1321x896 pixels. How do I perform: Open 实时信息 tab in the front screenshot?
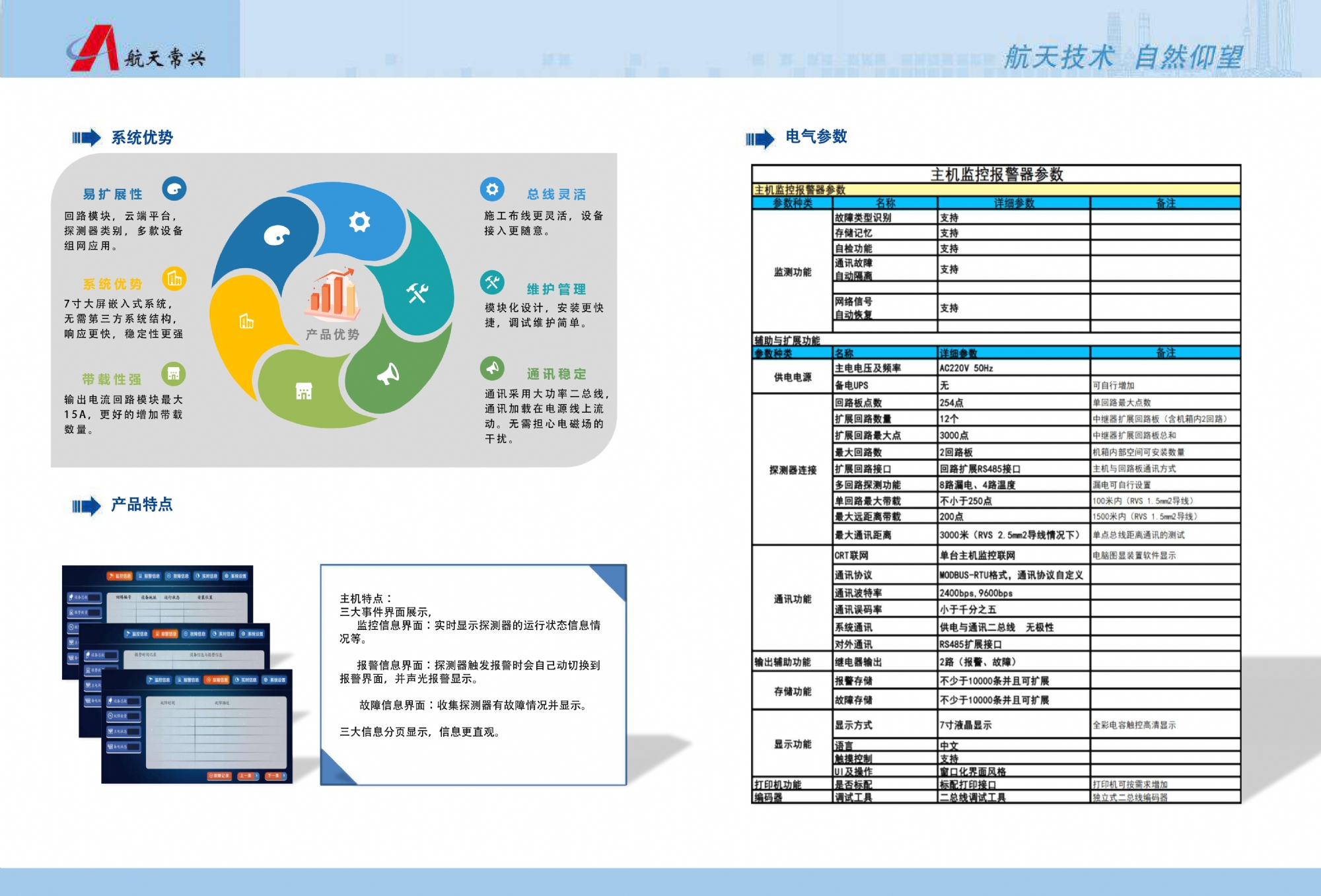[246, 679]
